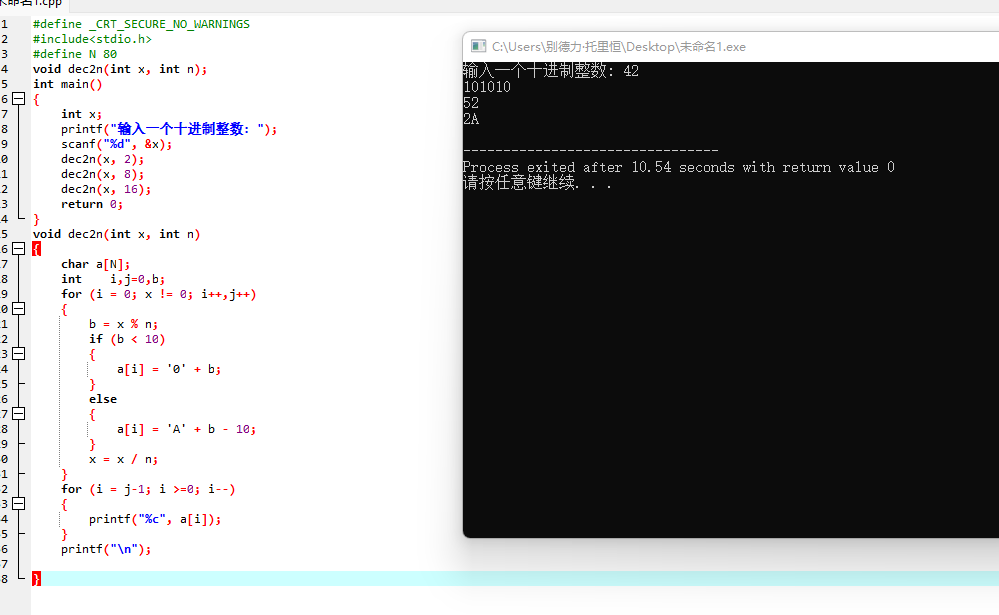This screenshot has width=999, height=615.
Task: Click the scanf("%d", &x) line
Action: 117,144
